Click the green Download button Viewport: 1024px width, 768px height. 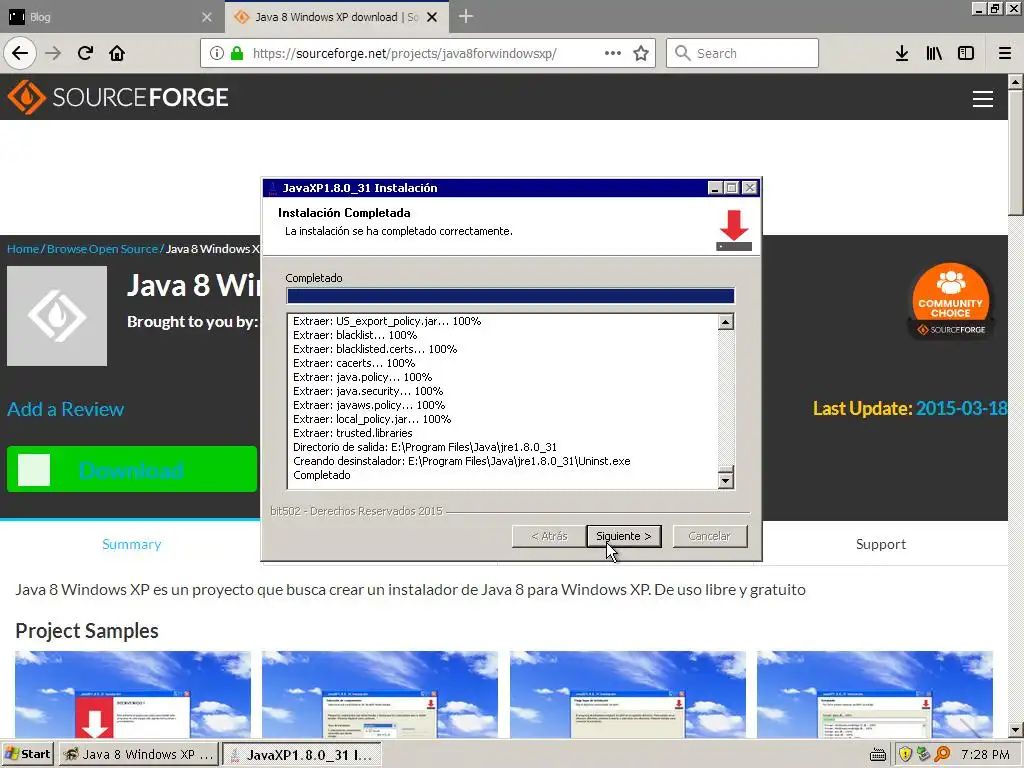point(132,470)
